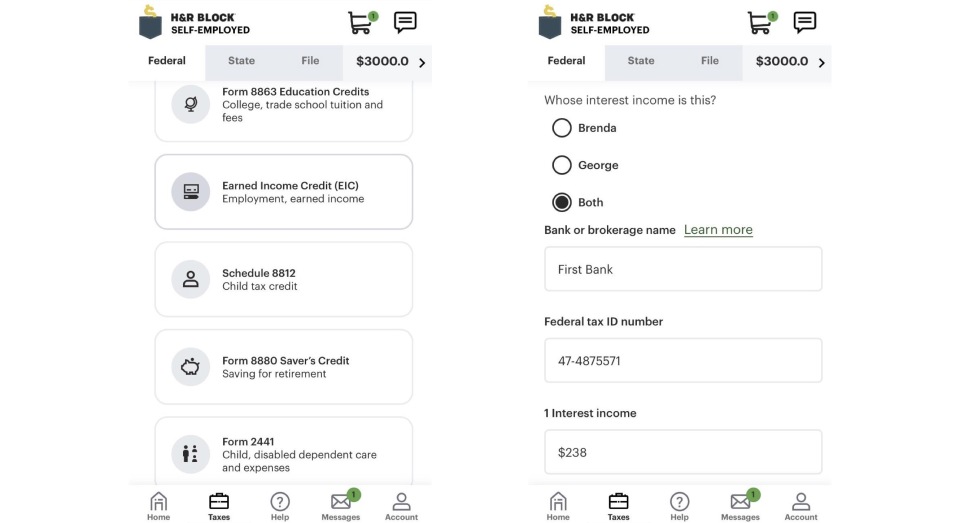960x523 pixels.
Task: Click the Form 2441 dependent care icon
Action: pyautogui.click(x=190, y=454)
